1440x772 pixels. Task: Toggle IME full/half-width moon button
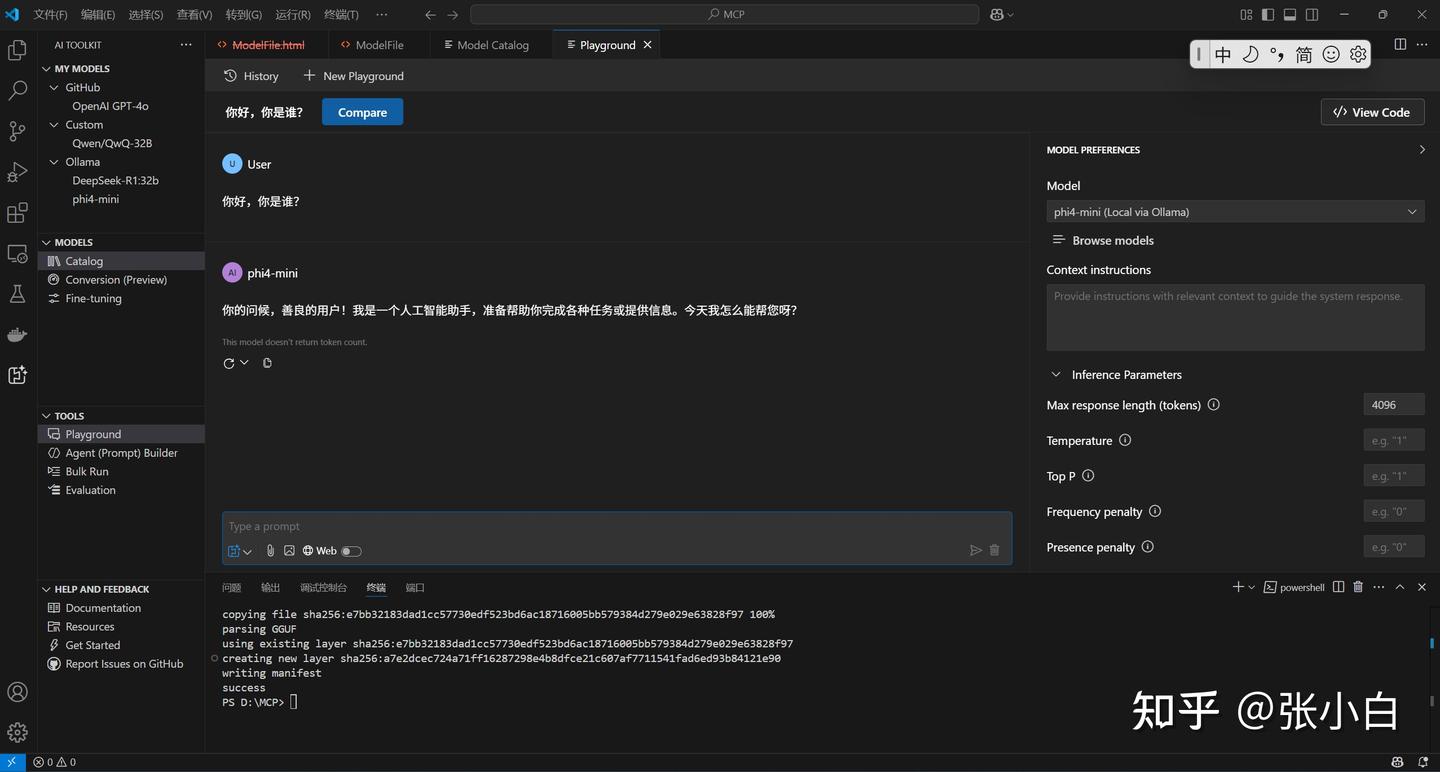(x=1250, y=55)
